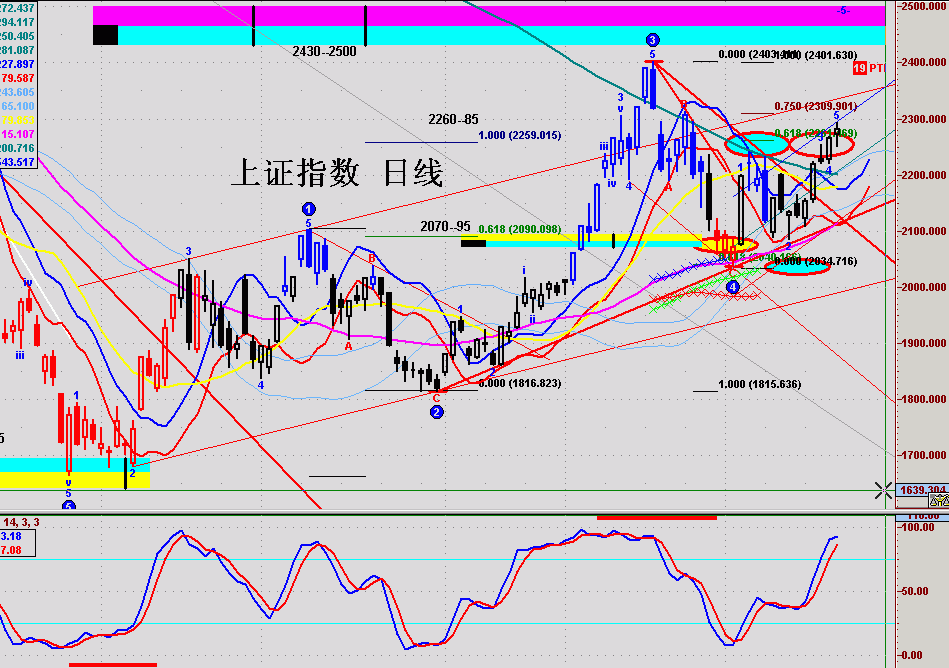The height and width of the screenshot is (668, 949).
Task: Click the 14, 3, 3 stochastic parameters
Action: click(21, 522)
